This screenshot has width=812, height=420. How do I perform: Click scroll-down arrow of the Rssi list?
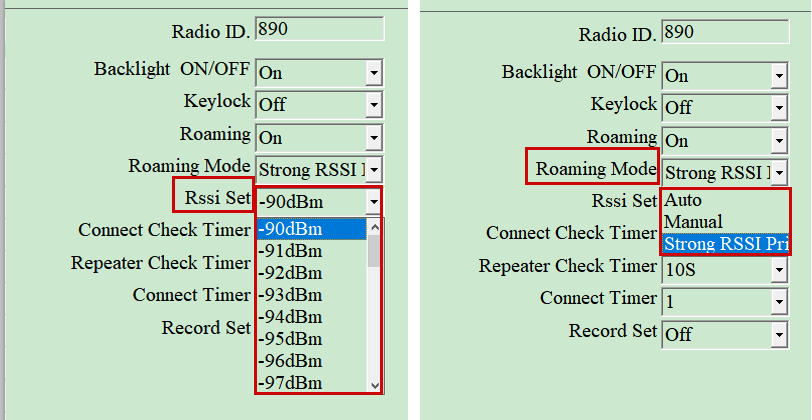375,385
